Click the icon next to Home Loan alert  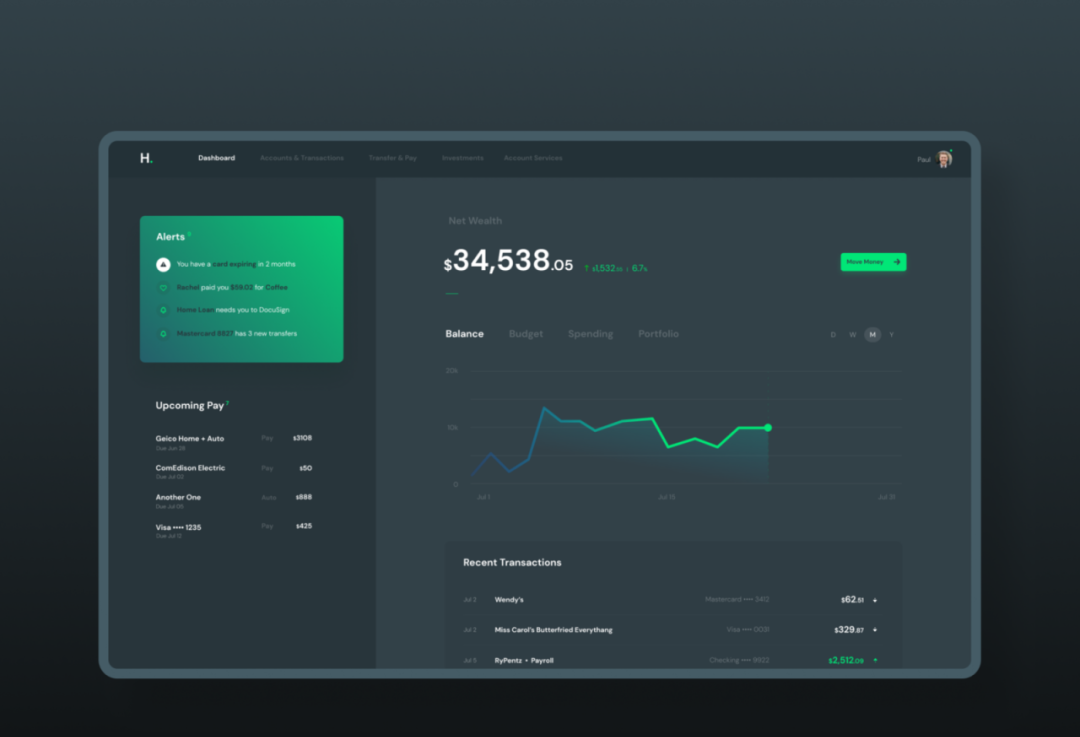point(163,310)
